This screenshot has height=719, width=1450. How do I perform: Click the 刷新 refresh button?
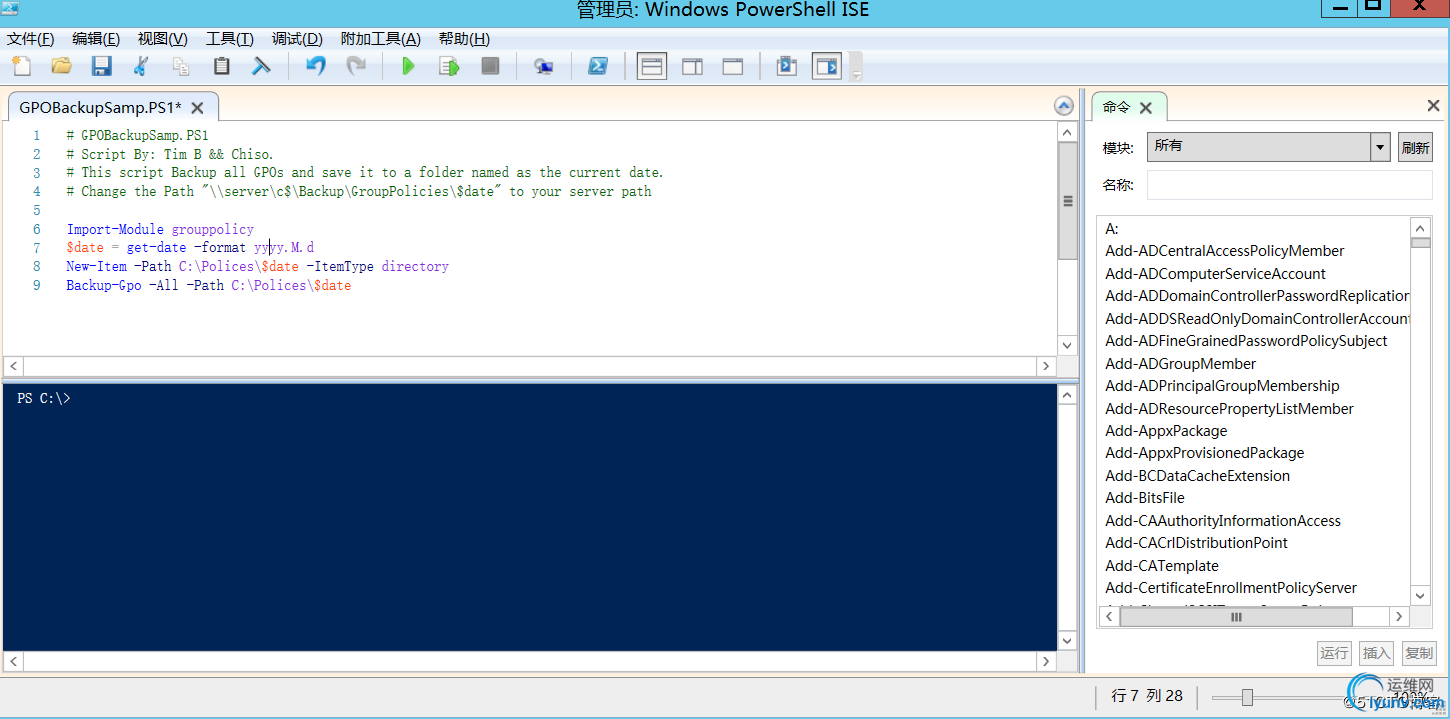[1415, 147]
